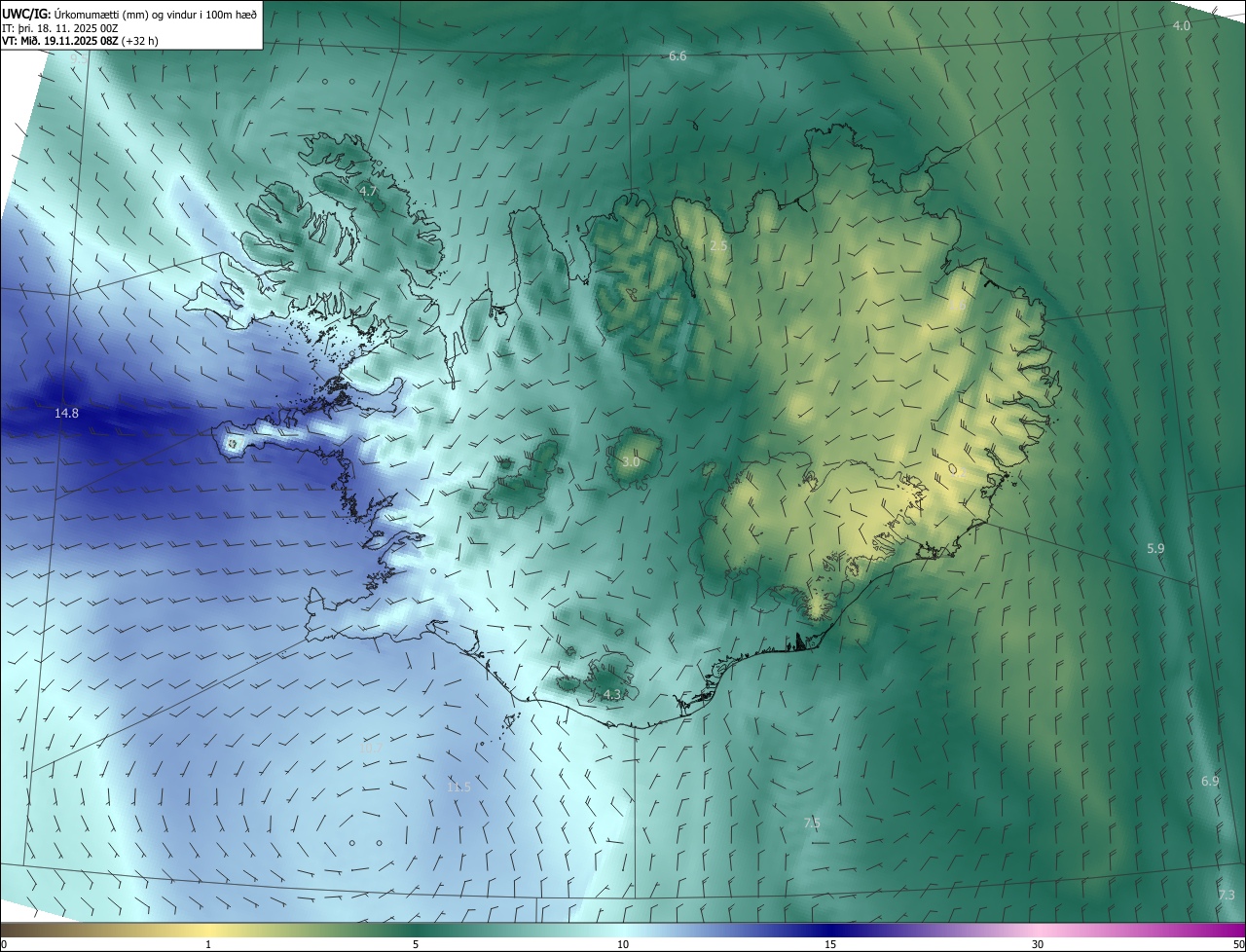Click the UWC/IG map title line
The width and height of the screenshot is (1246, 952).
point(129,14)
